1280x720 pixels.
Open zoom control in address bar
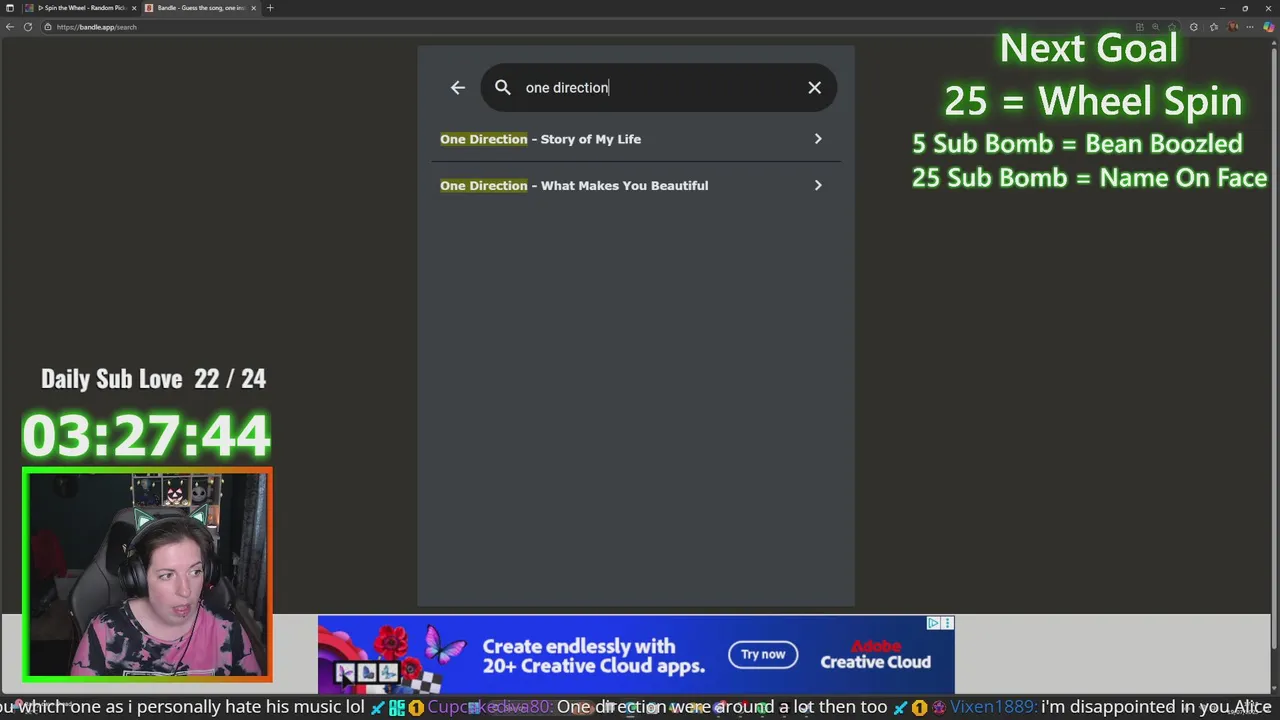[1155, 27]
